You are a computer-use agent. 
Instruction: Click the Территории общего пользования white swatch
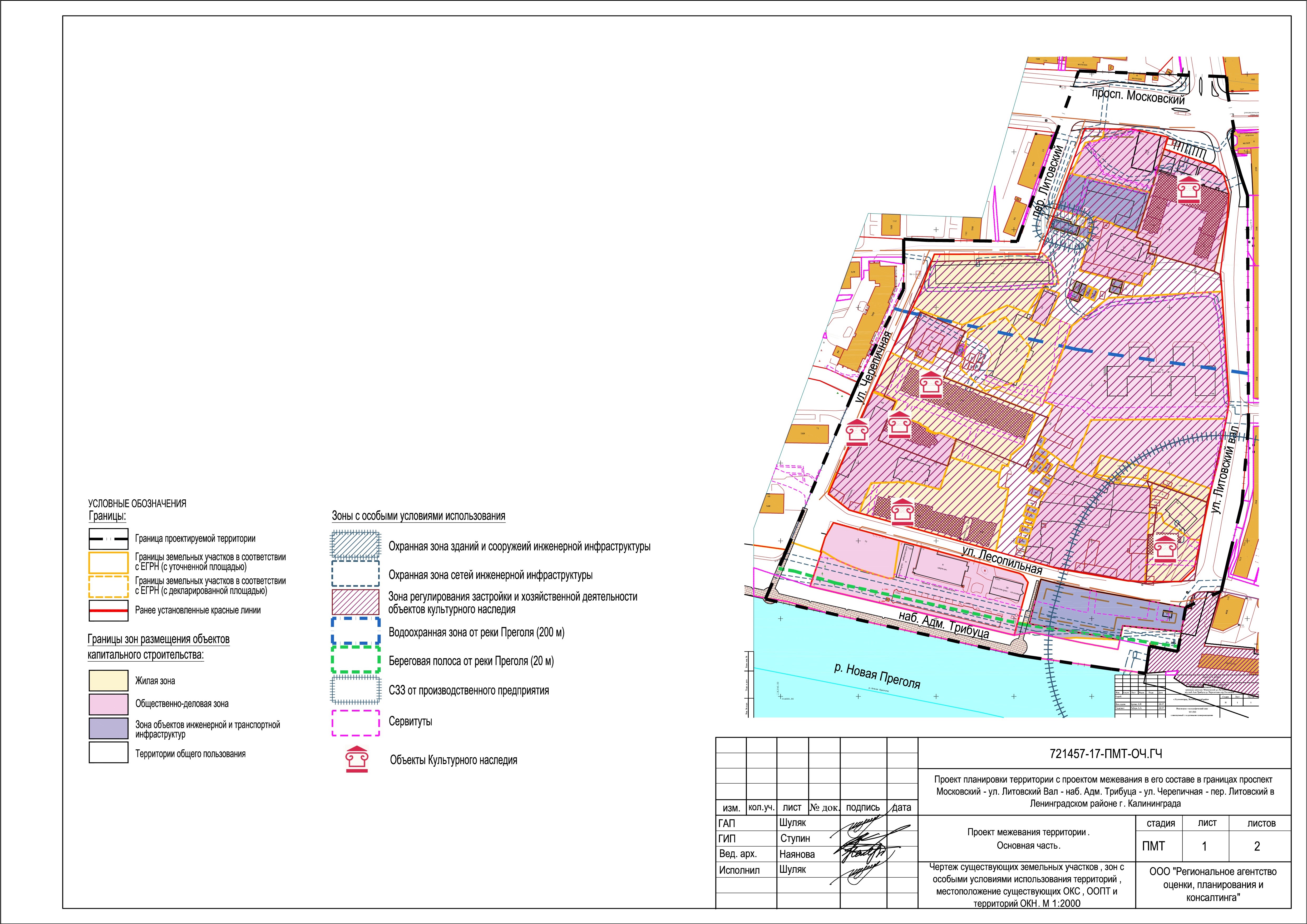pos(108,752)
